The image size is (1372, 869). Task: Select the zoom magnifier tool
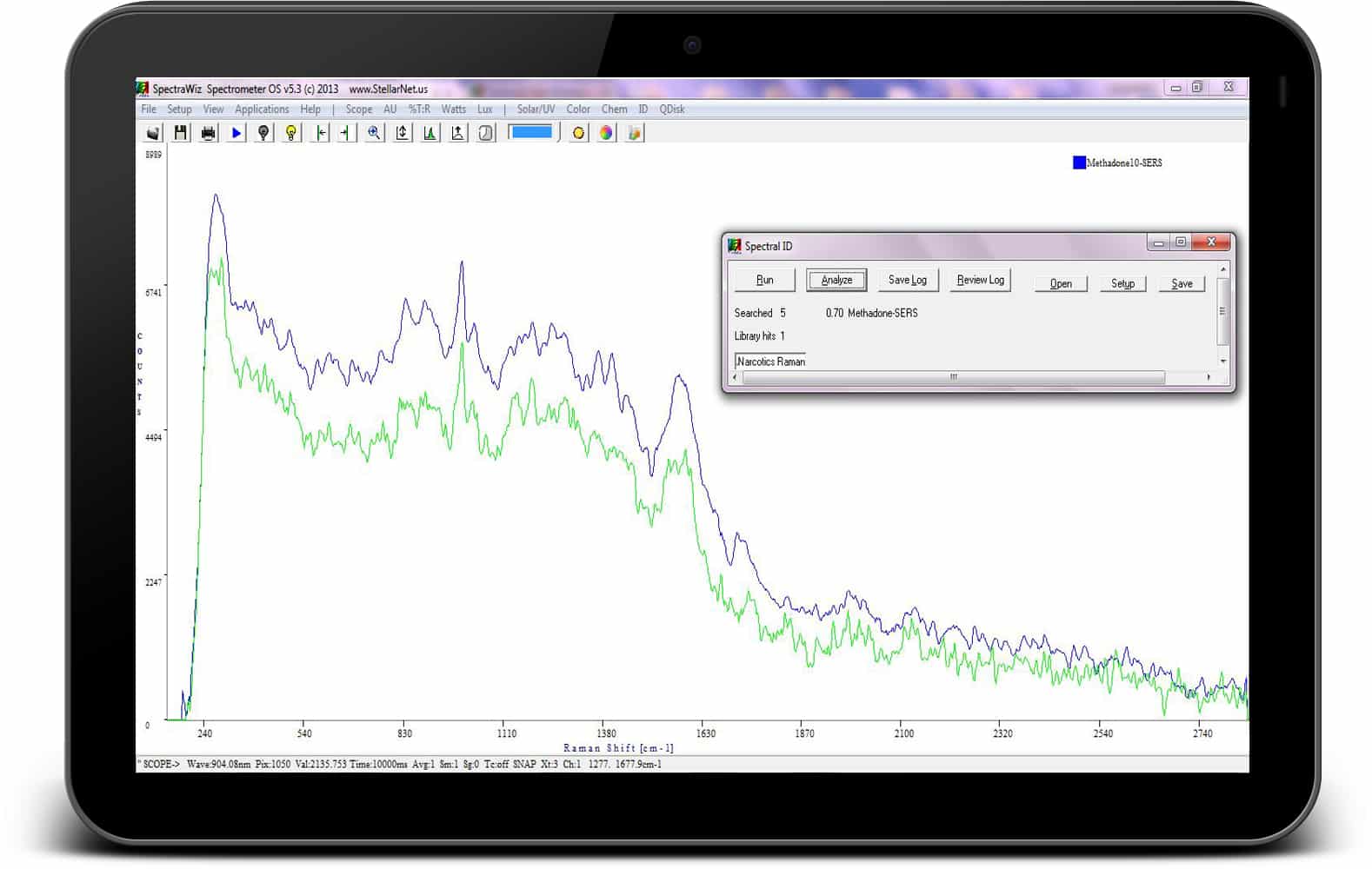374,133
